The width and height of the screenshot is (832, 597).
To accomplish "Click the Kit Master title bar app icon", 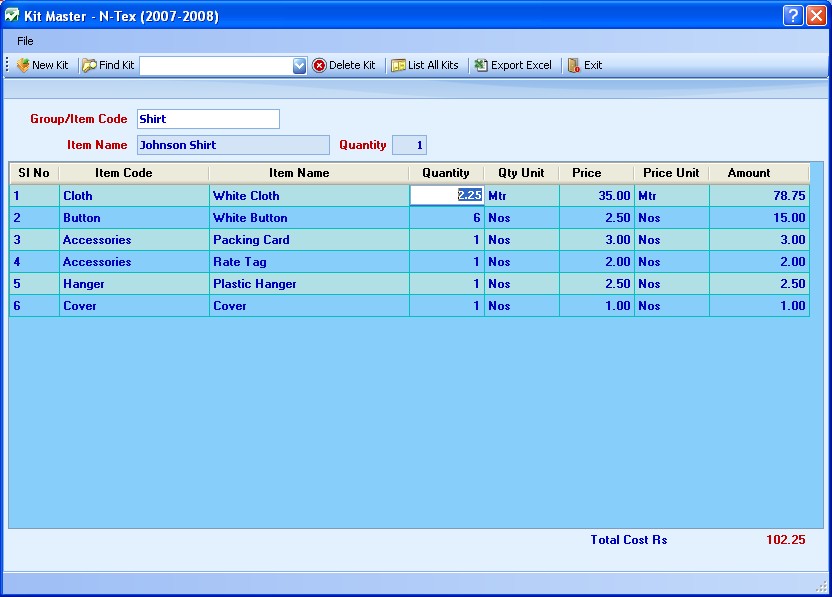I will point(12,15).
